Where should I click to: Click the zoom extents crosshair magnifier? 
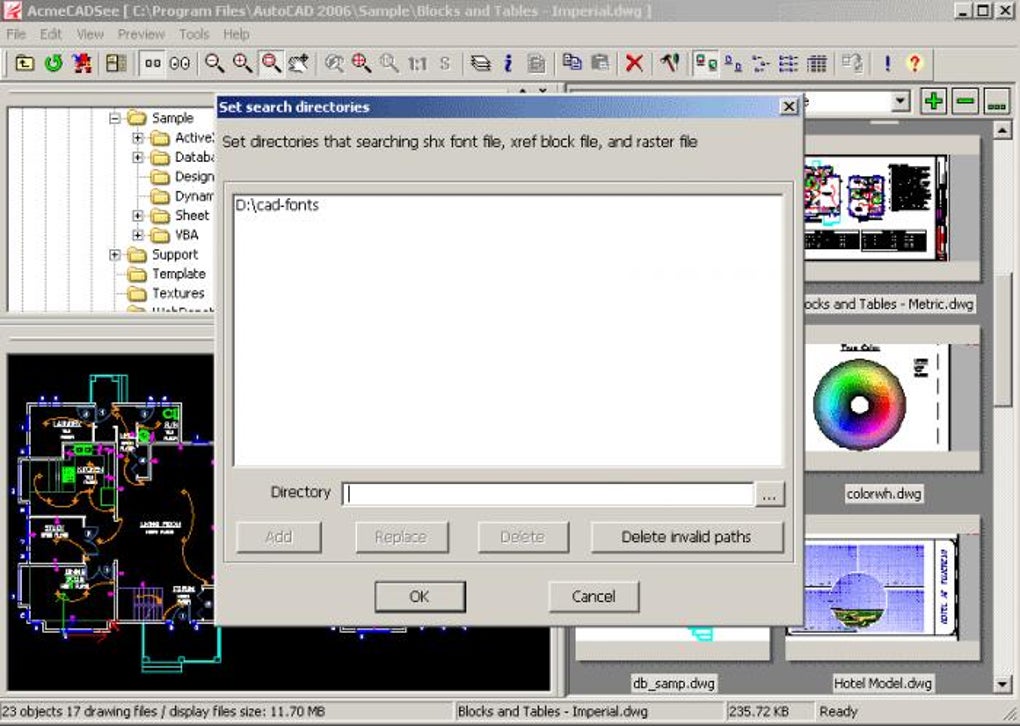pyautogui.click(x=361, y=63)
